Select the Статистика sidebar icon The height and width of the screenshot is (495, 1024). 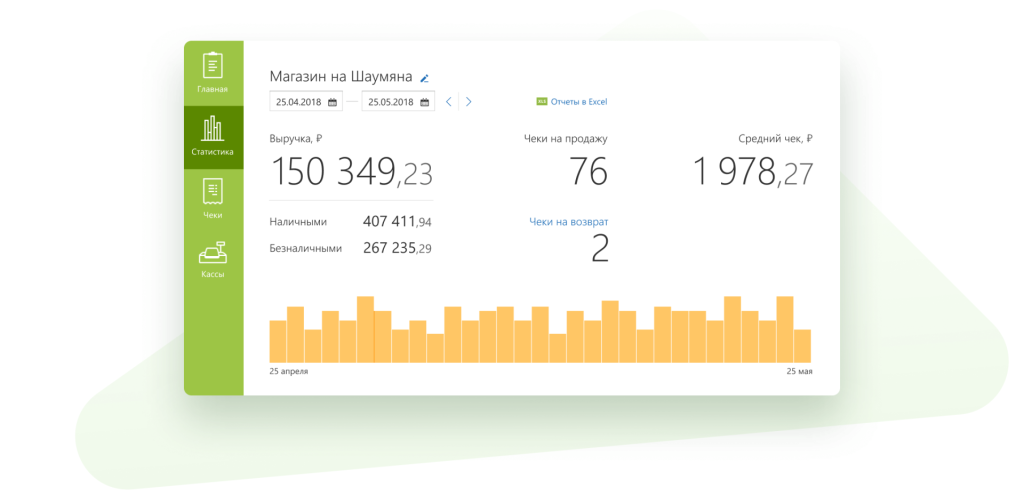(x=212, y=137)
